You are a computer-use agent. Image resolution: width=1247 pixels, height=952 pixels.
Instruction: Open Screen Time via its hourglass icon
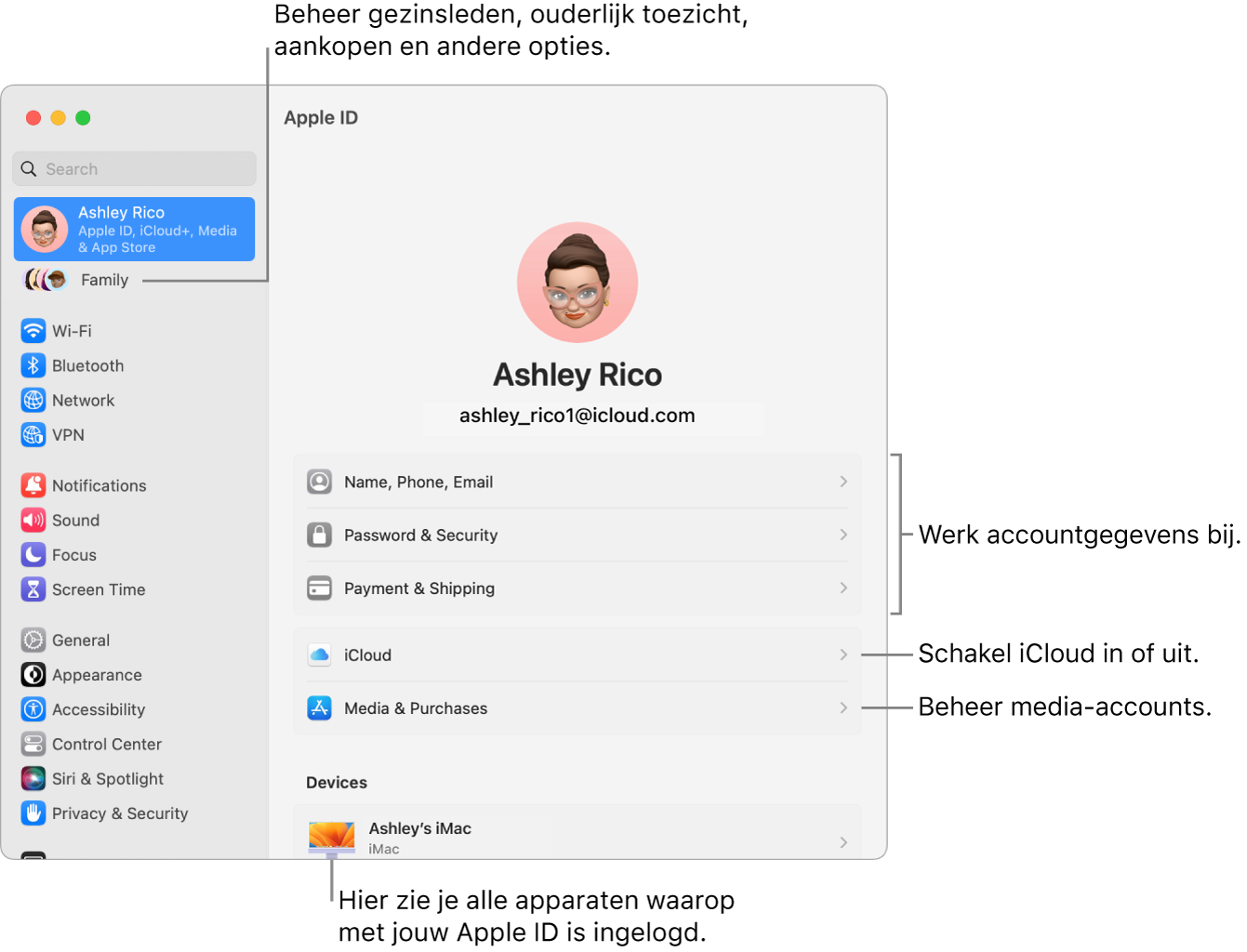point(33,588)
